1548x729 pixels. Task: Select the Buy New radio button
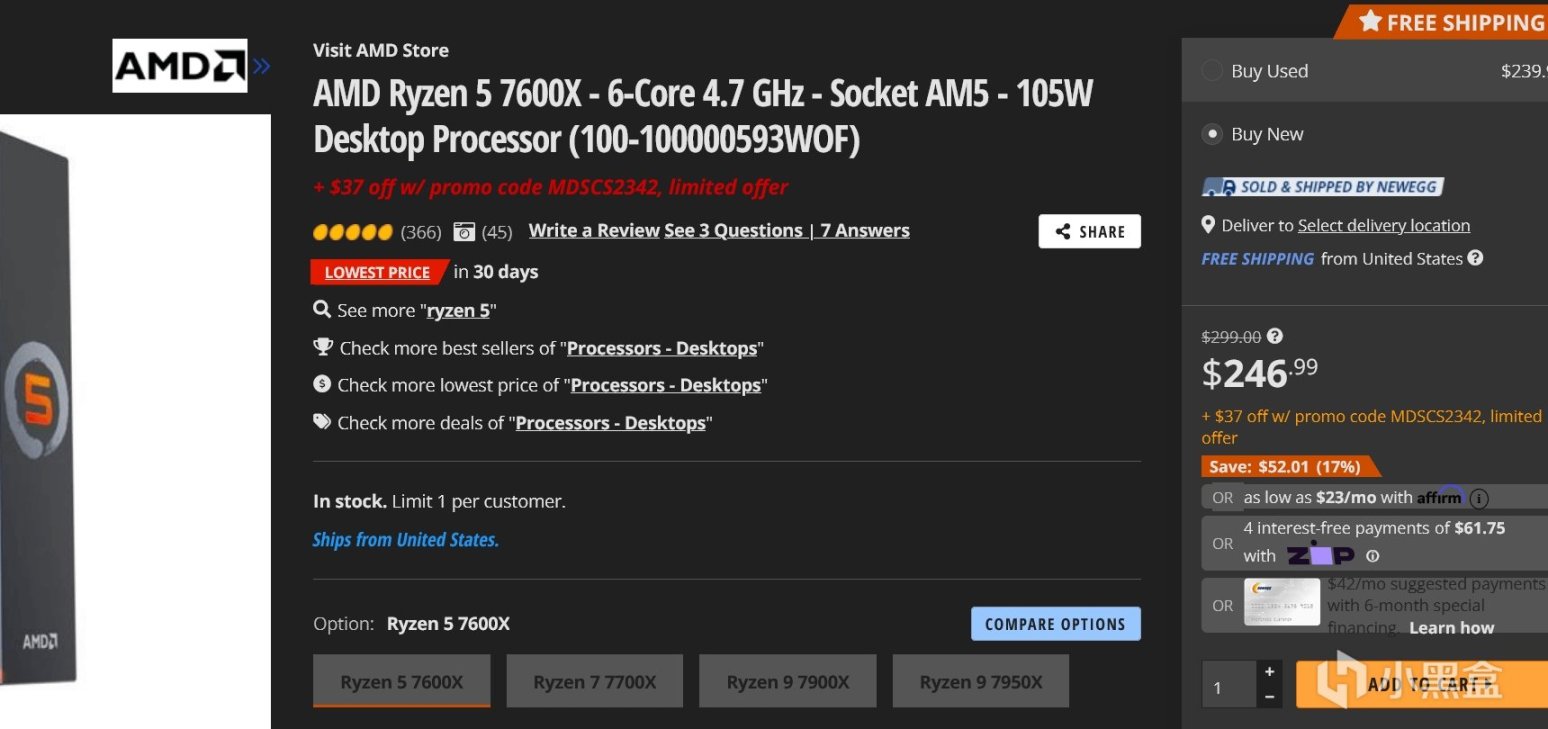1212,134
